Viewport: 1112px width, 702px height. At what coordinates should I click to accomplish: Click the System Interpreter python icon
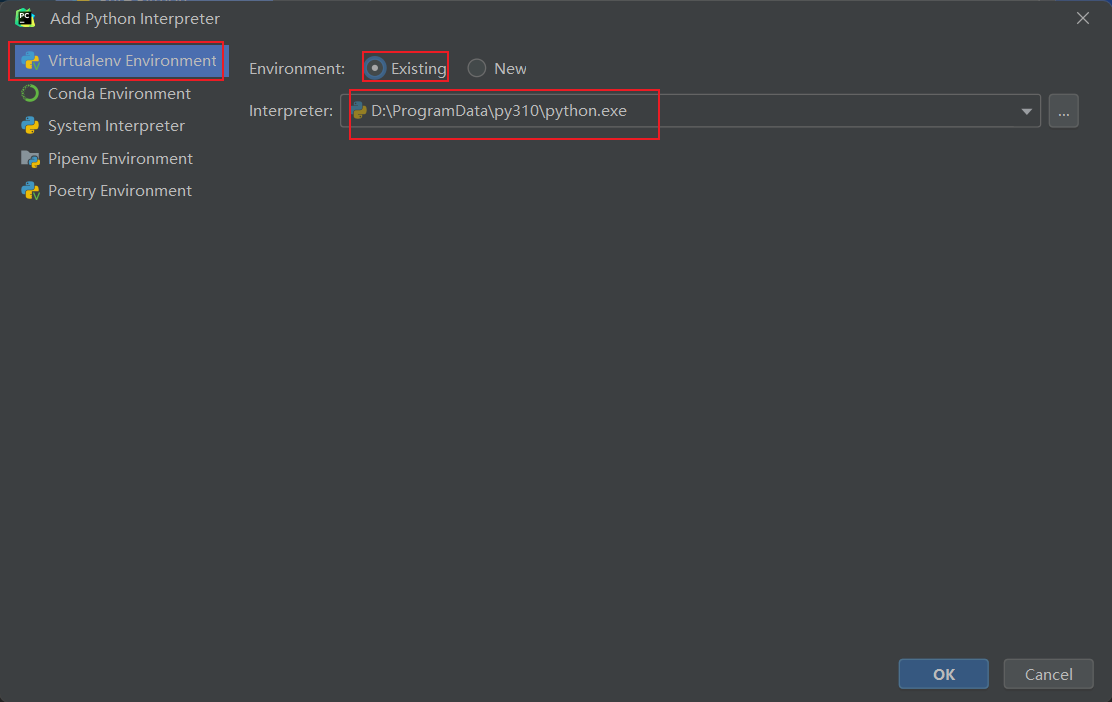tap(30, 126)
